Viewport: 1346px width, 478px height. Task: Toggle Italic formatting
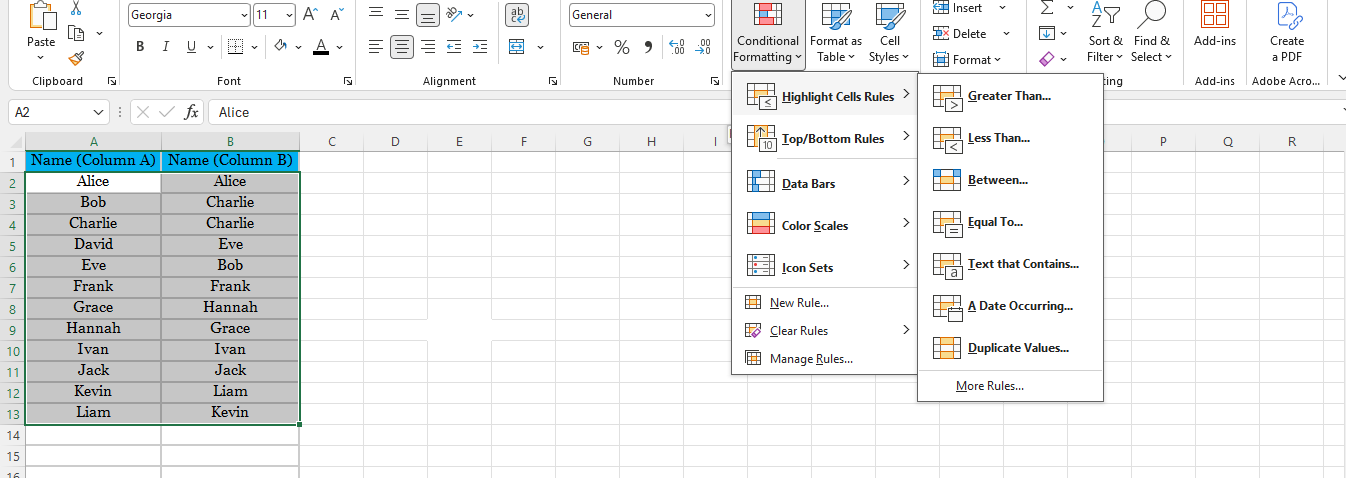tap(165, 47)
